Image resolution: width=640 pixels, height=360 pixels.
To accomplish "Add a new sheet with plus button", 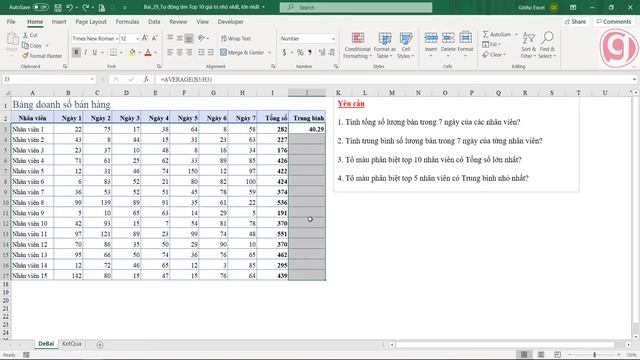I will 100,345.
